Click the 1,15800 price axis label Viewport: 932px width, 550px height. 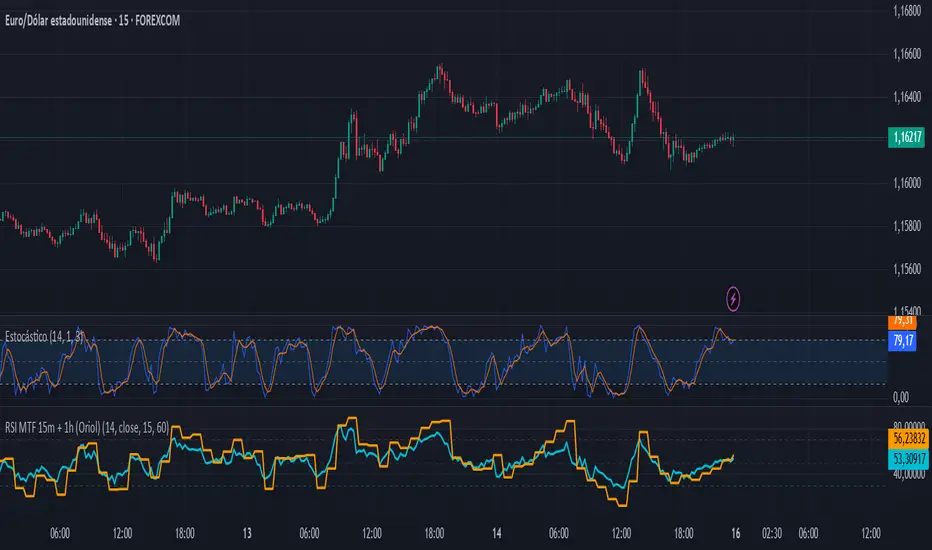tap(907, 226)
